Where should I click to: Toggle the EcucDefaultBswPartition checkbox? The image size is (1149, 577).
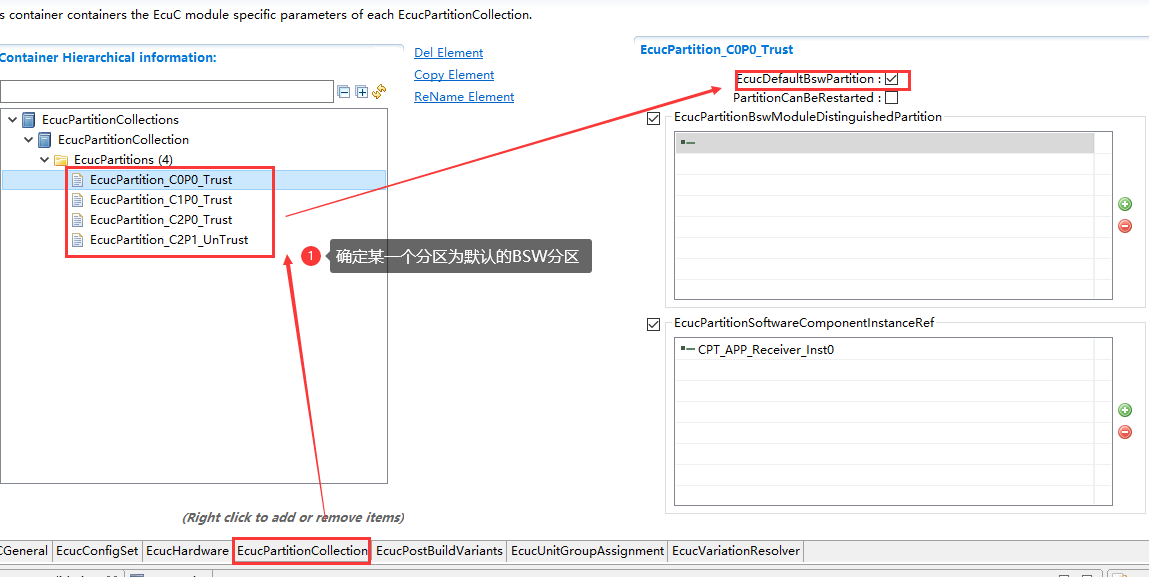tap(892, 79)
